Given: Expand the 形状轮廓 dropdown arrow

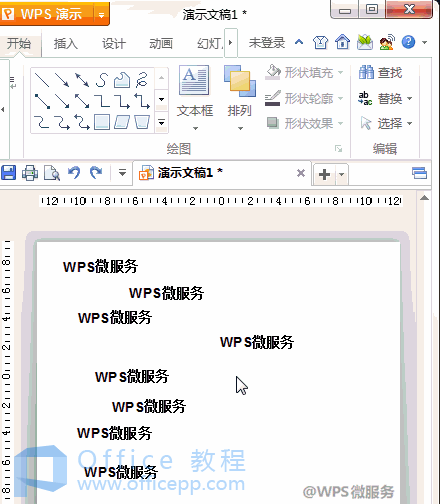Looking at the screenshot, I should coord(340,98).
